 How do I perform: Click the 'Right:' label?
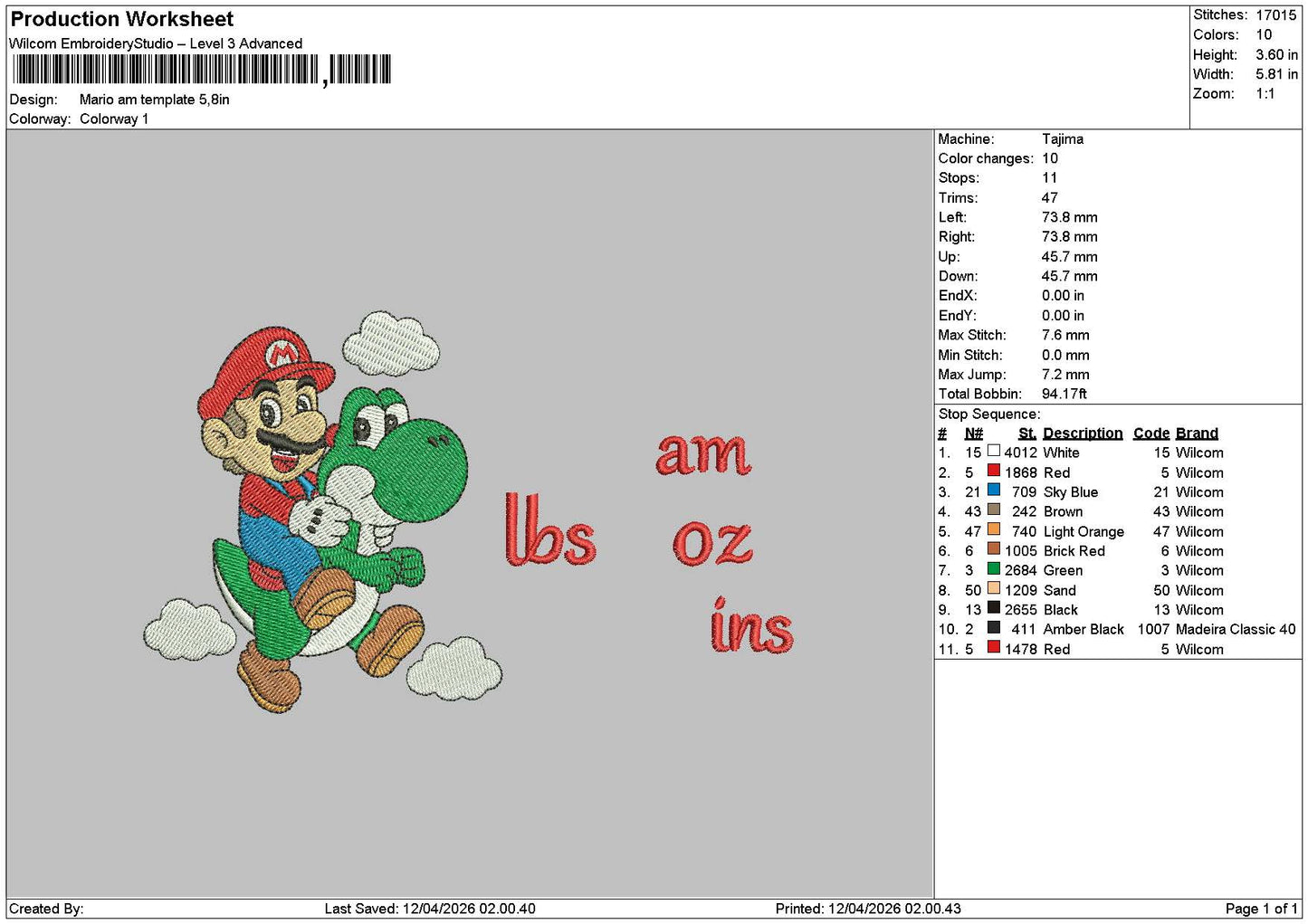click(957, 237)
